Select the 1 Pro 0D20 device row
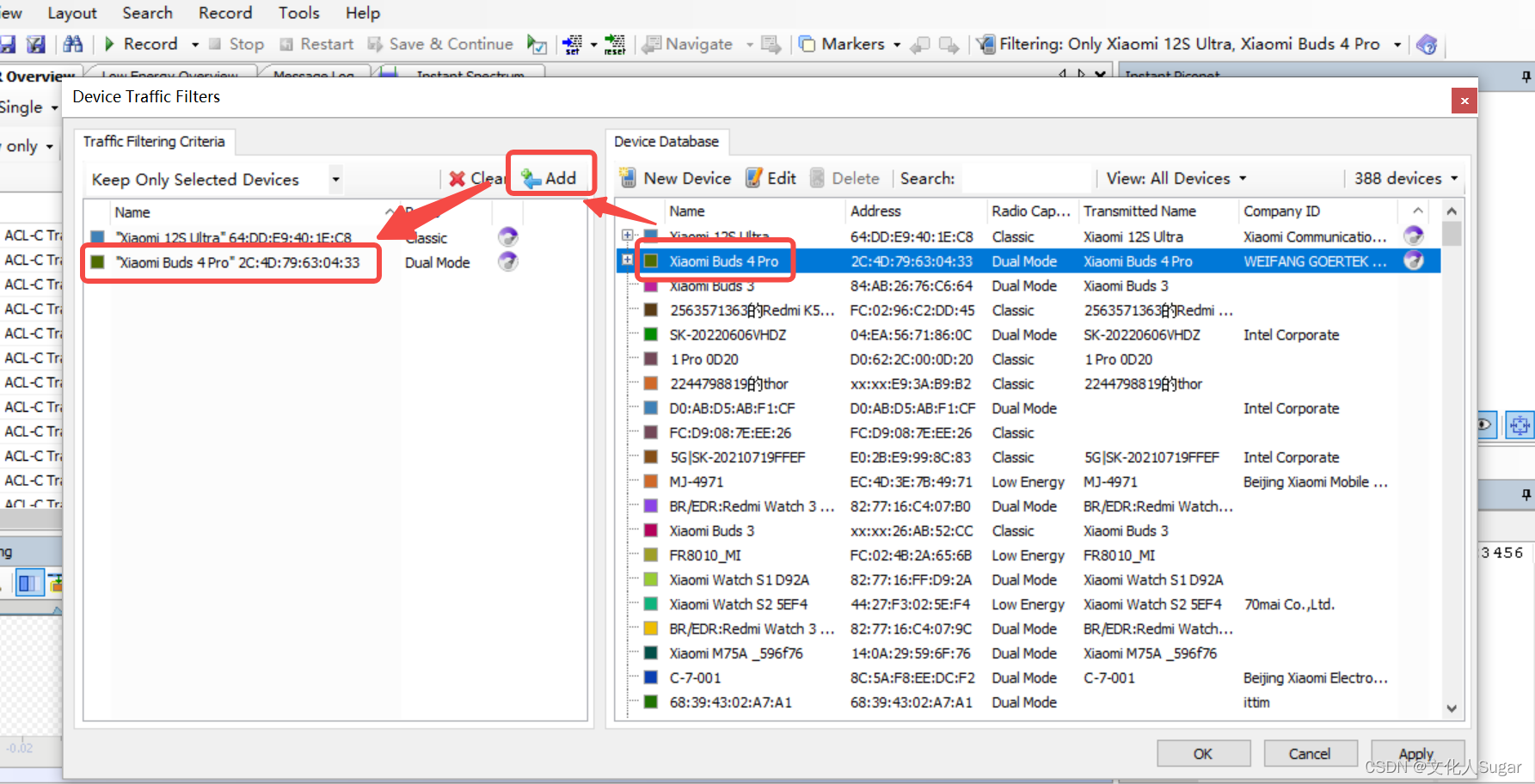 [x=1028, y=359]
